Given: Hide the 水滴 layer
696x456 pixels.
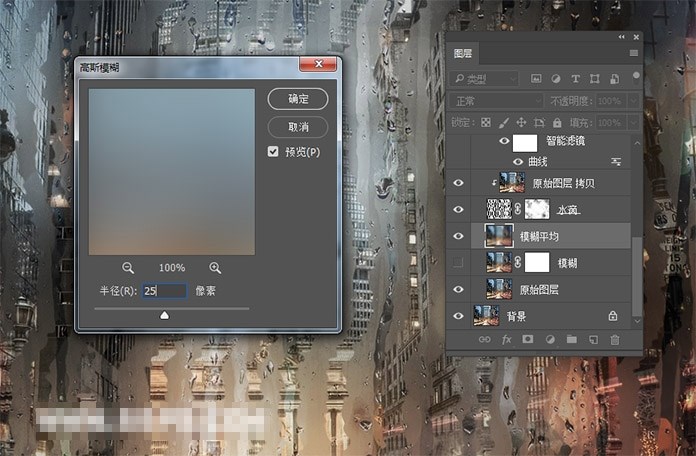Looking at the screenshot, I should (x=459, y=209).
